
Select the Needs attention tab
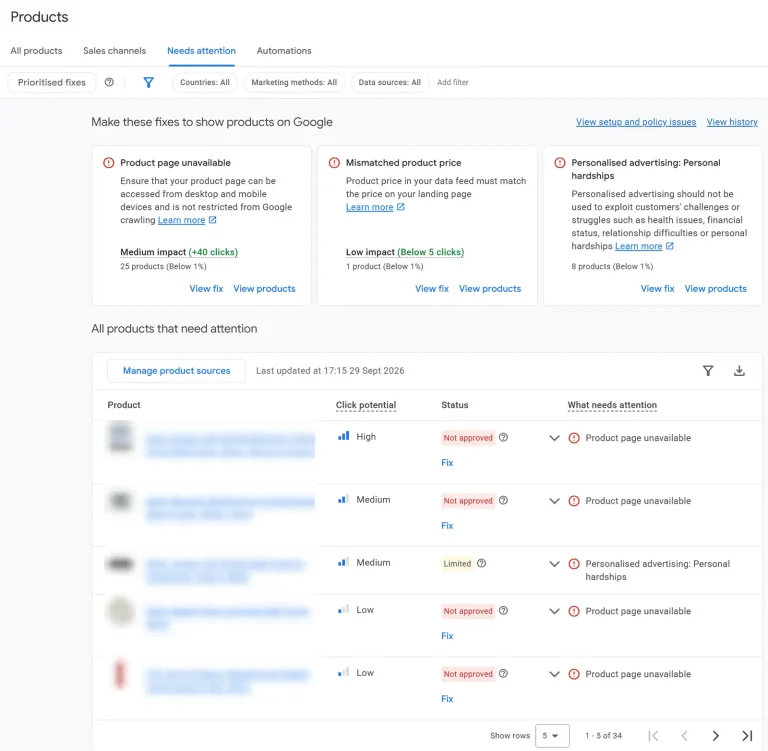pyautogui.click(x=201, y=50)
